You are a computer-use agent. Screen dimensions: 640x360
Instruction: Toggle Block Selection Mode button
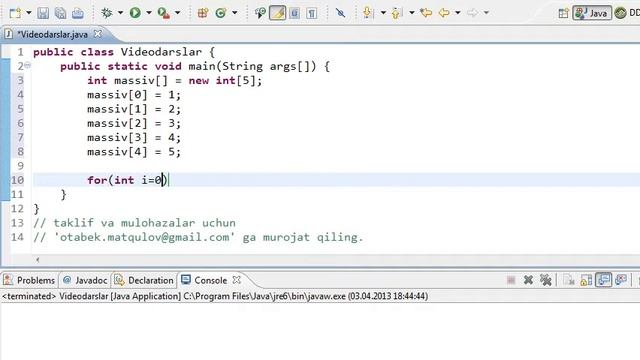coord(294,13)
